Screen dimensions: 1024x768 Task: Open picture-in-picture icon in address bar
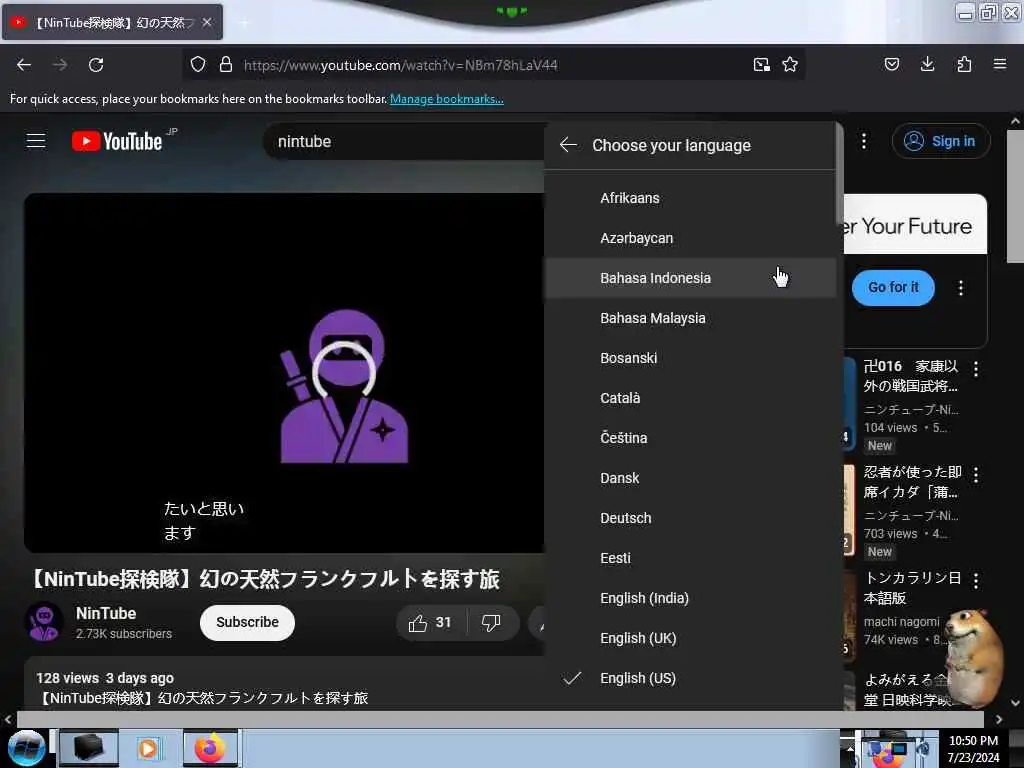[761, 64]
